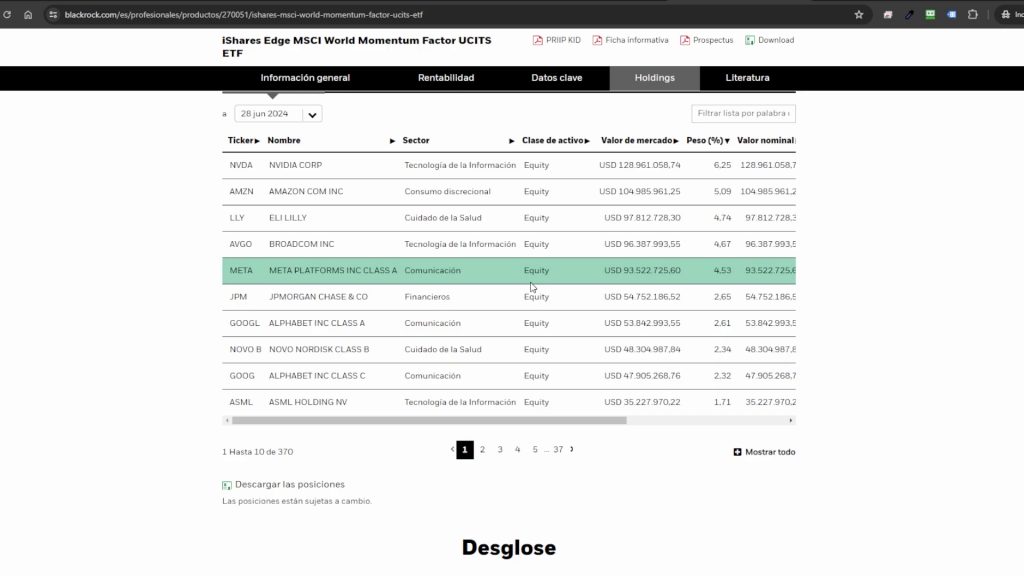The width and height of the screenshot is (1024, 576).
Task: Click the horizontal table scrollbar thumb
Action: (429, 421)
